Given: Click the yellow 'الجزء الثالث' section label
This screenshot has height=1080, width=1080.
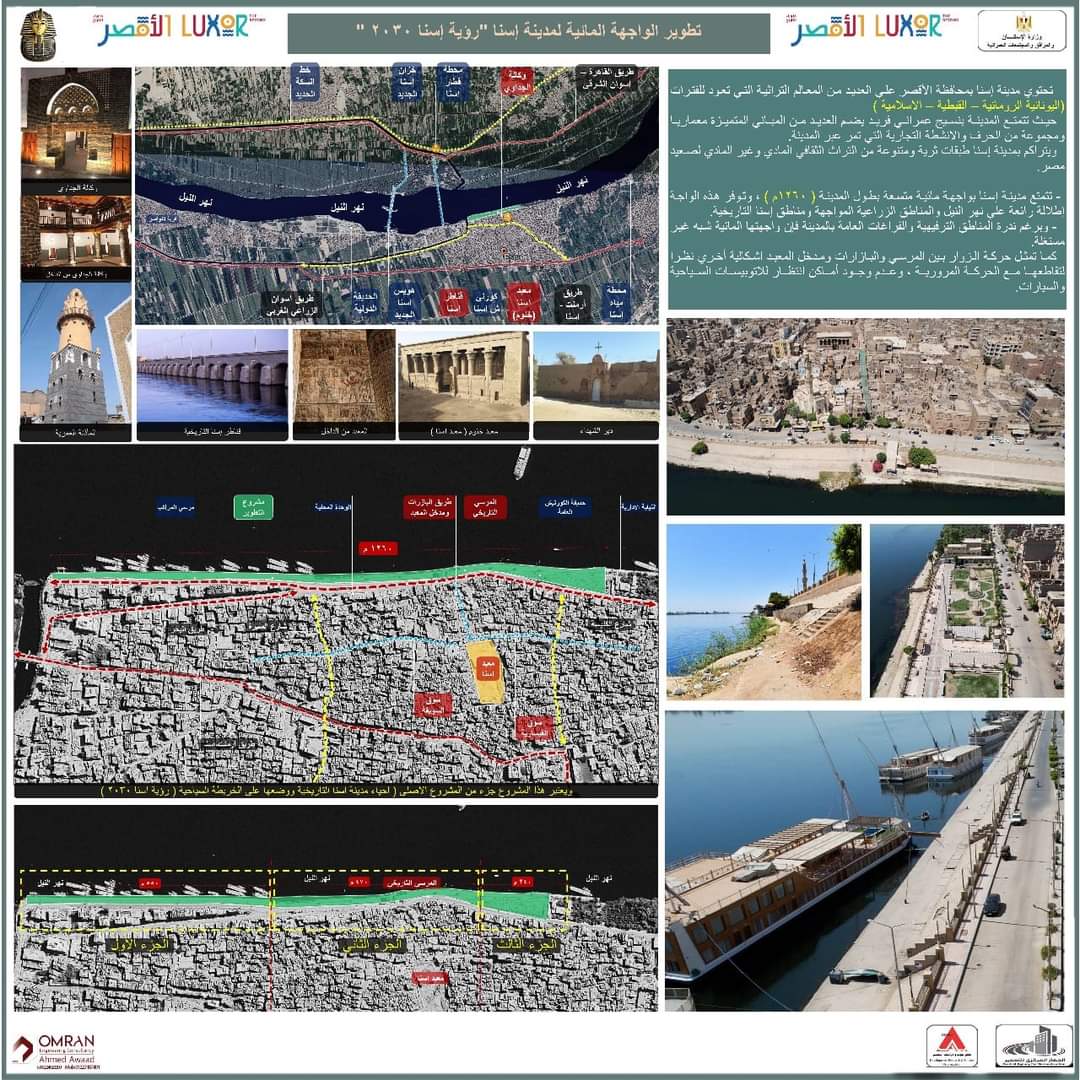Looking at the screenshot, I should click(524, 943).
